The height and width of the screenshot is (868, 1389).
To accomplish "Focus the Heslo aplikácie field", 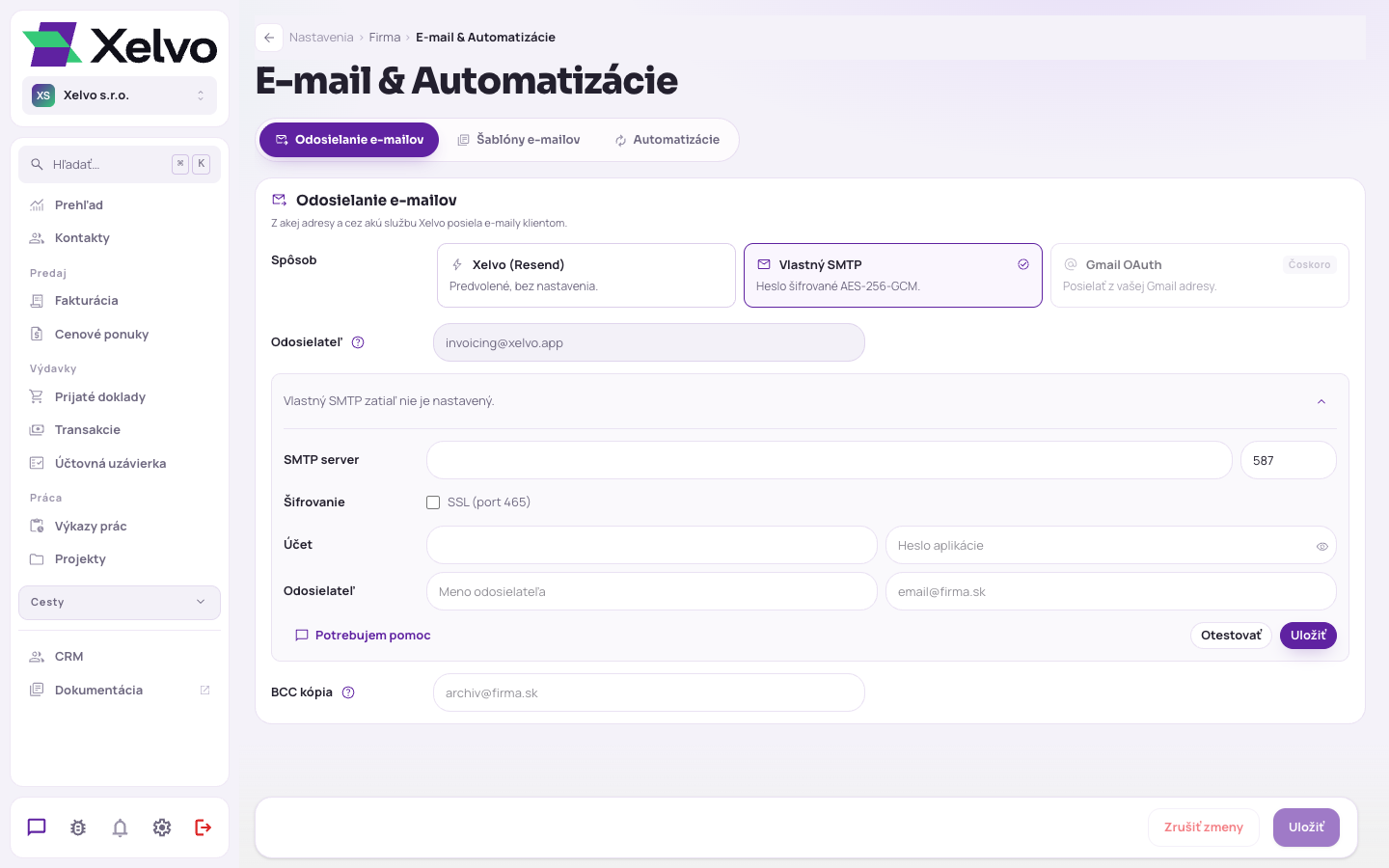I will (1111, 545).
